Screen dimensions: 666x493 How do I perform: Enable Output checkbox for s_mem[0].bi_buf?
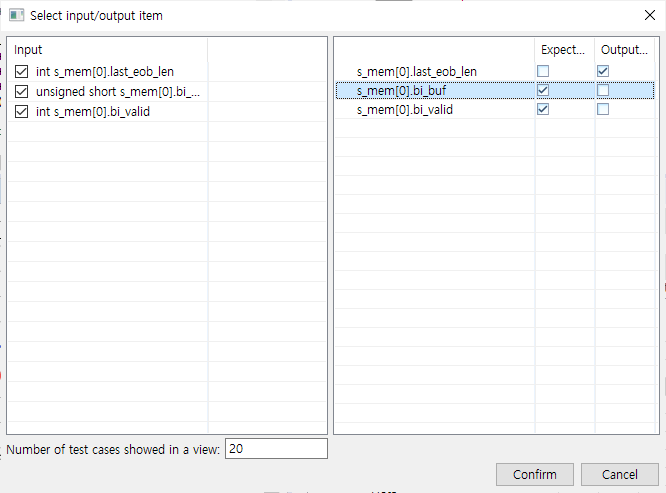[603, 90]
